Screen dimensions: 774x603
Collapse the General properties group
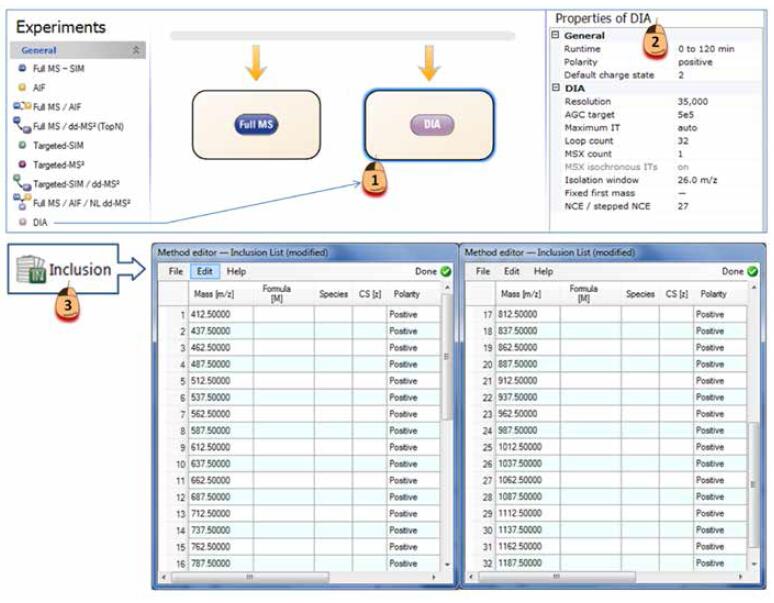pos(556,36)
